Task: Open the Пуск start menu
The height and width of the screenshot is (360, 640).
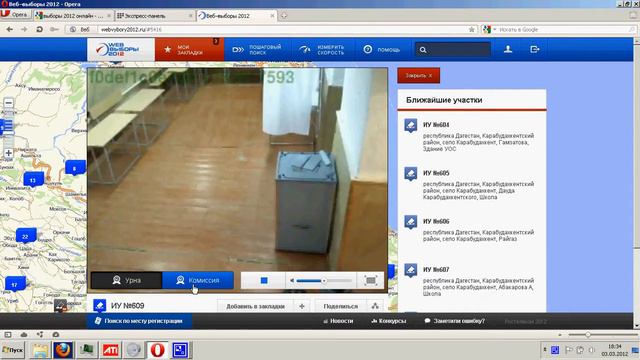Action: pos(13,350)
